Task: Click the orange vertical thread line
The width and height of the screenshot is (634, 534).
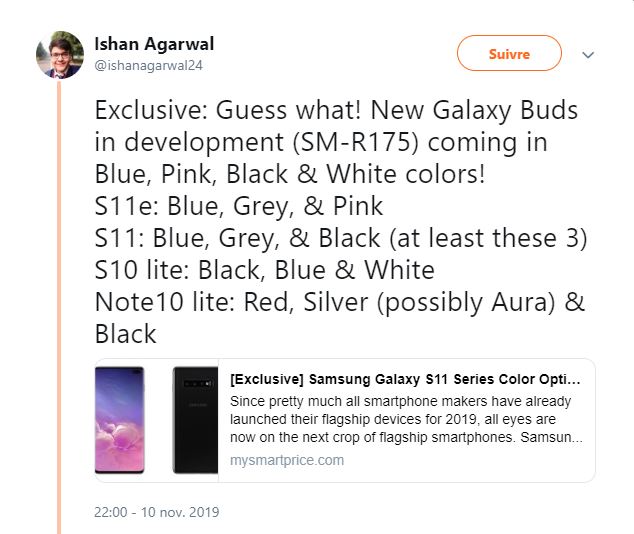Action: pos(59,300)
